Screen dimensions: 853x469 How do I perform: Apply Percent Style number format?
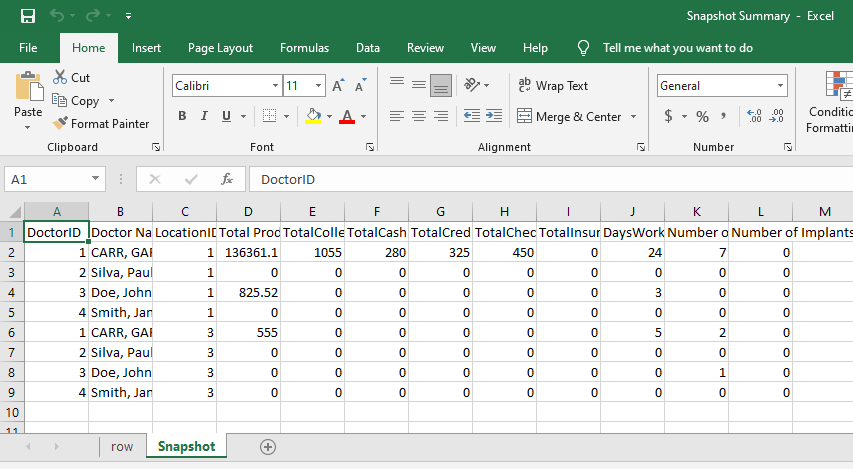pyautogui.click(x=702, y=117)
